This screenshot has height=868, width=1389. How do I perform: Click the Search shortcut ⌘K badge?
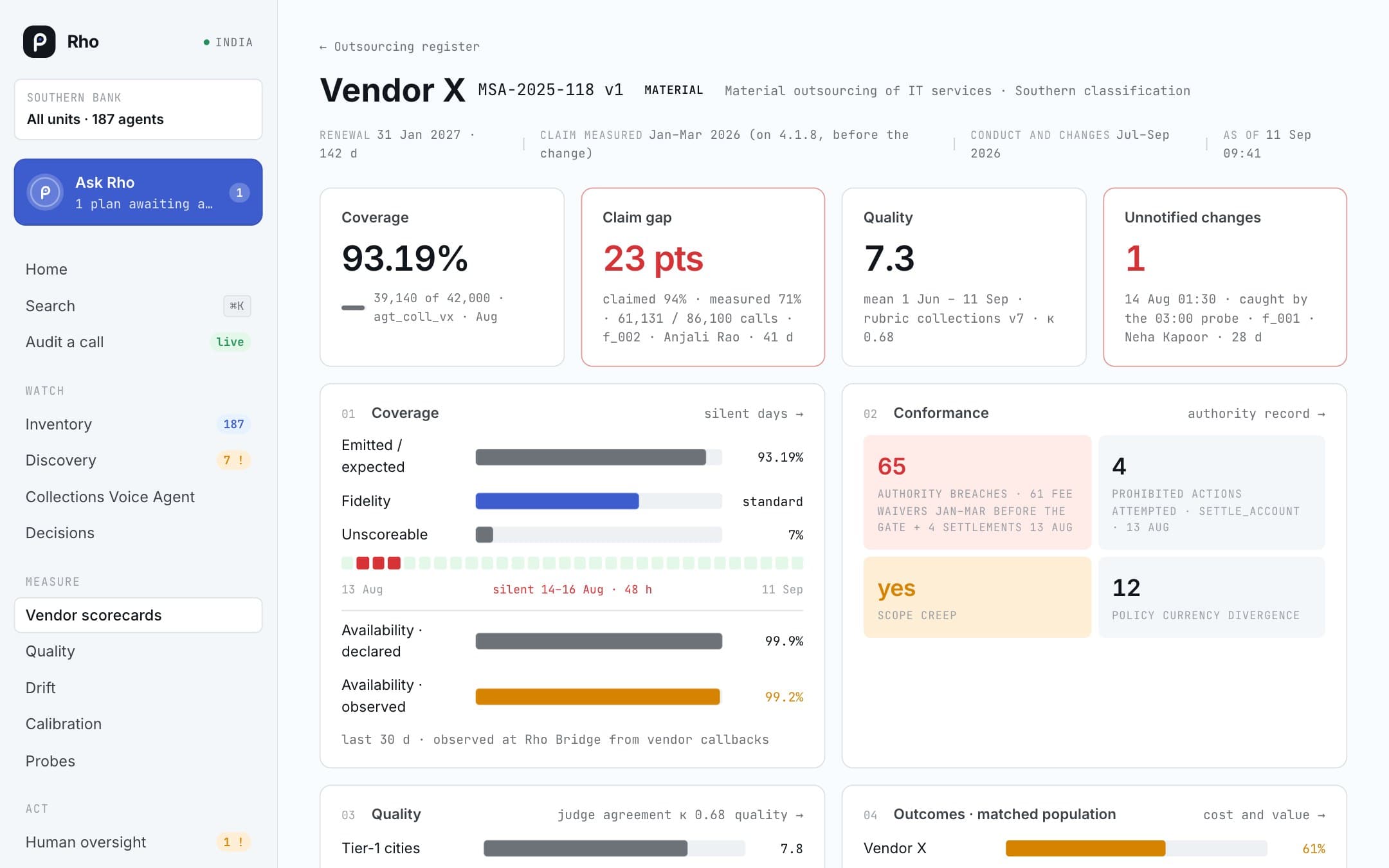click(x=237, y=306)
